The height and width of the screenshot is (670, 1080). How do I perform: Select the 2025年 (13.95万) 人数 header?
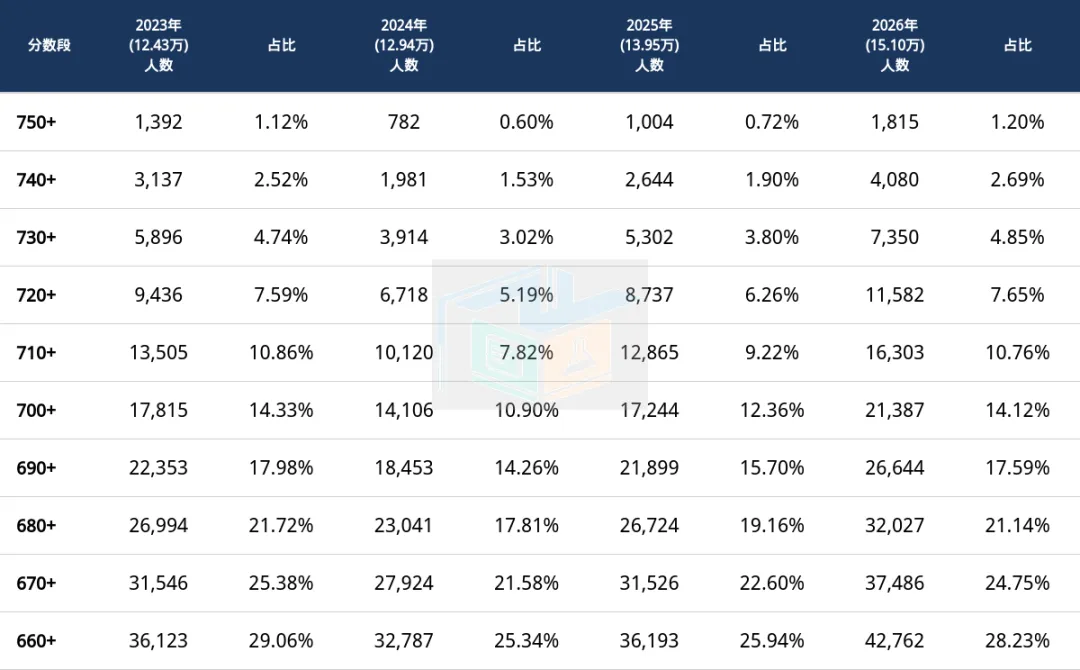(649, 45)
